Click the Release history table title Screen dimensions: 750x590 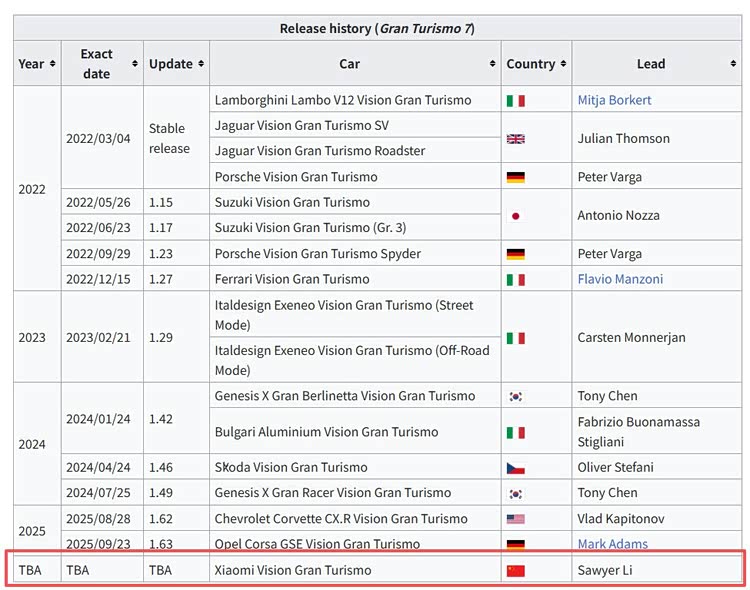(376, 28)
